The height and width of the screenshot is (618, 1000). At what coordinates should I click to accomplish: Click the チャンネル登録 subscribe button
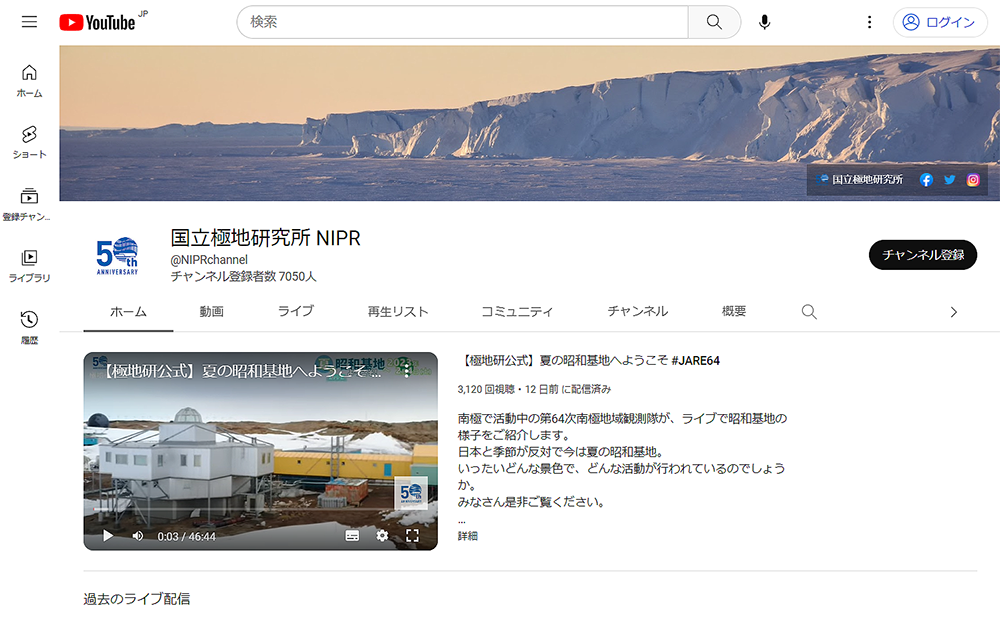pyautogui.click(x=922, y=255)
